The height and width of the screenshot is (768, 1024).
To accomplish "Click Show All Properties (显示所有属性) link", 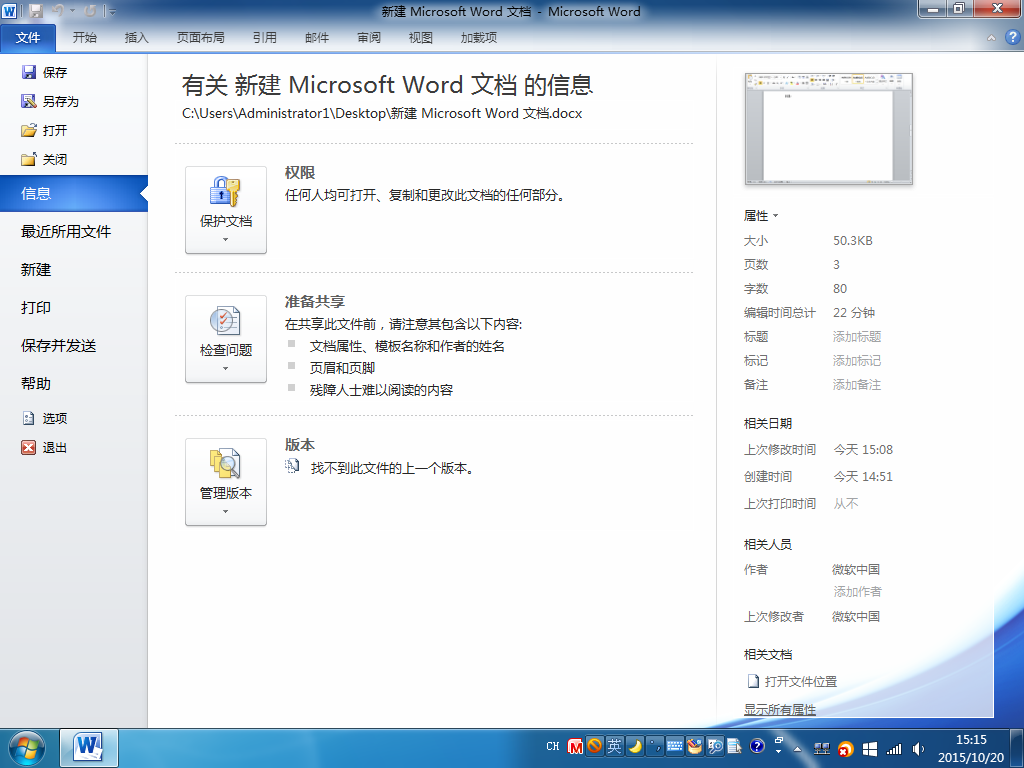I will coord(780,709).
